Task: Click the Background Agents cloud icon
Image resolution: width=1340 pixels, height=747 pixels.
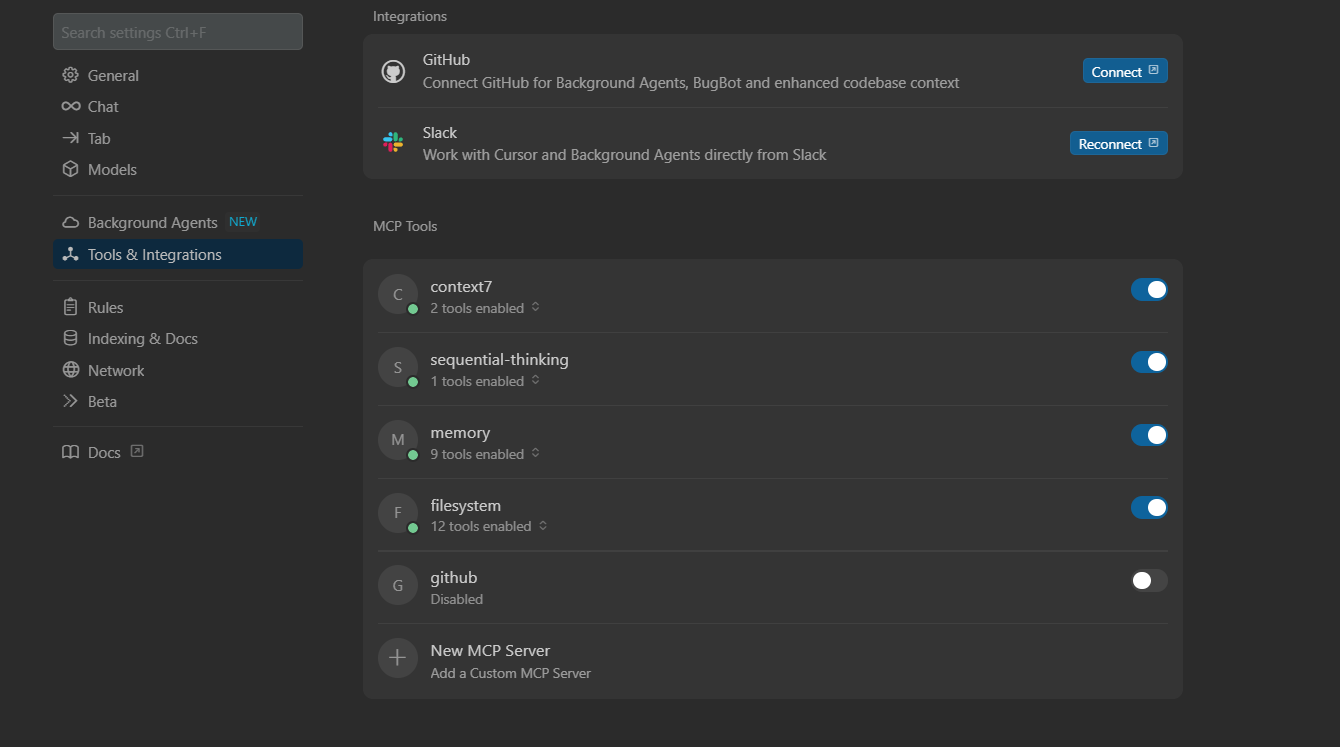Action: (70, 222)
